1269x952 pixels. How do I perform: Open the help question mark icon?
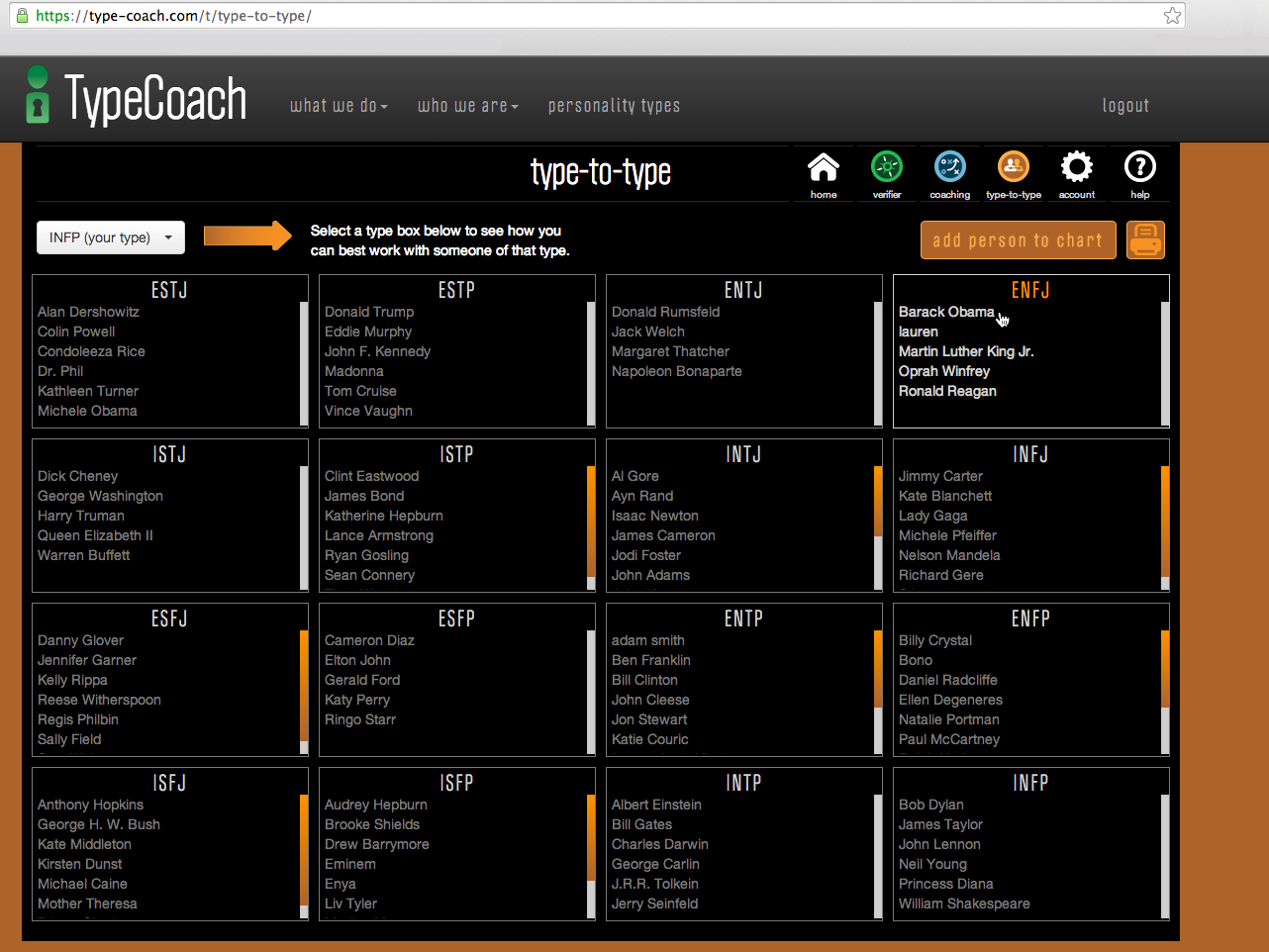click(x=1140, y=166)
